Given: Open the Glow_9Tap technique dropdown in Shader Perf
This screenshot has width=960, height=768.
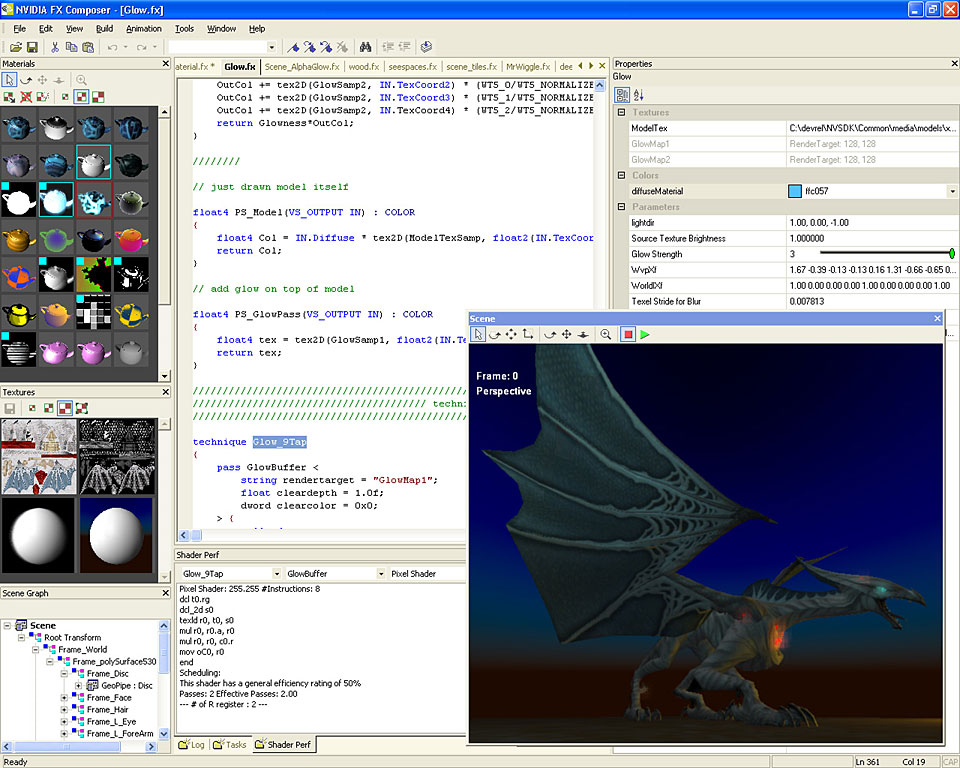Looking at the screenshot, I should point(276,574).
